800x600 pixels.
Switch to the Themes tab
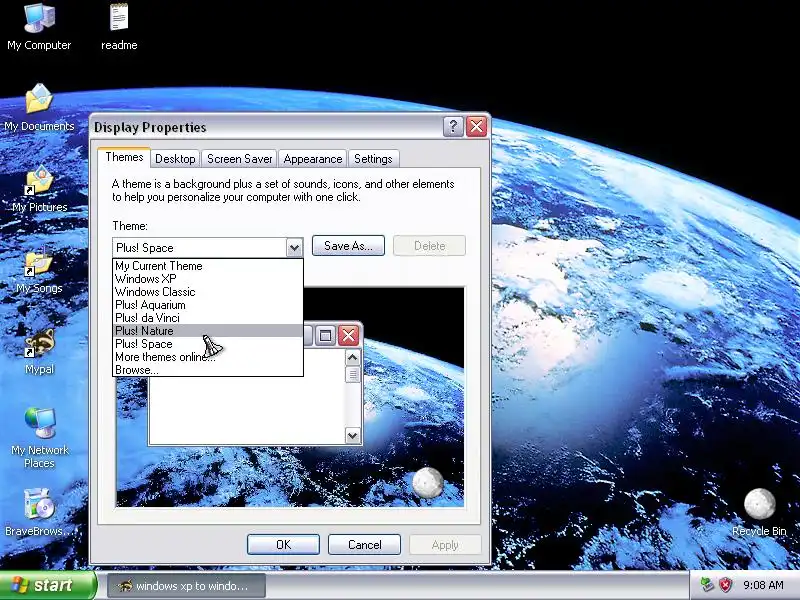pyautogui.click(x=124, y=157)
